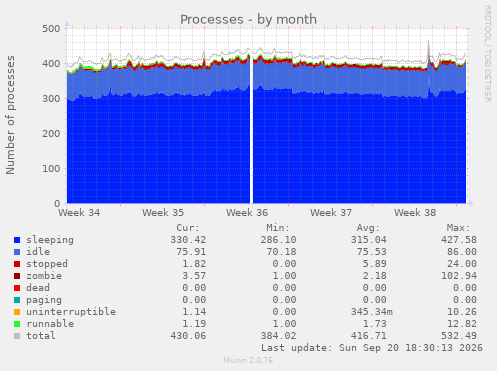Click runnable average value 1.73
The width and height of the screenshot is (497, 371).
(x=374, y=324)
